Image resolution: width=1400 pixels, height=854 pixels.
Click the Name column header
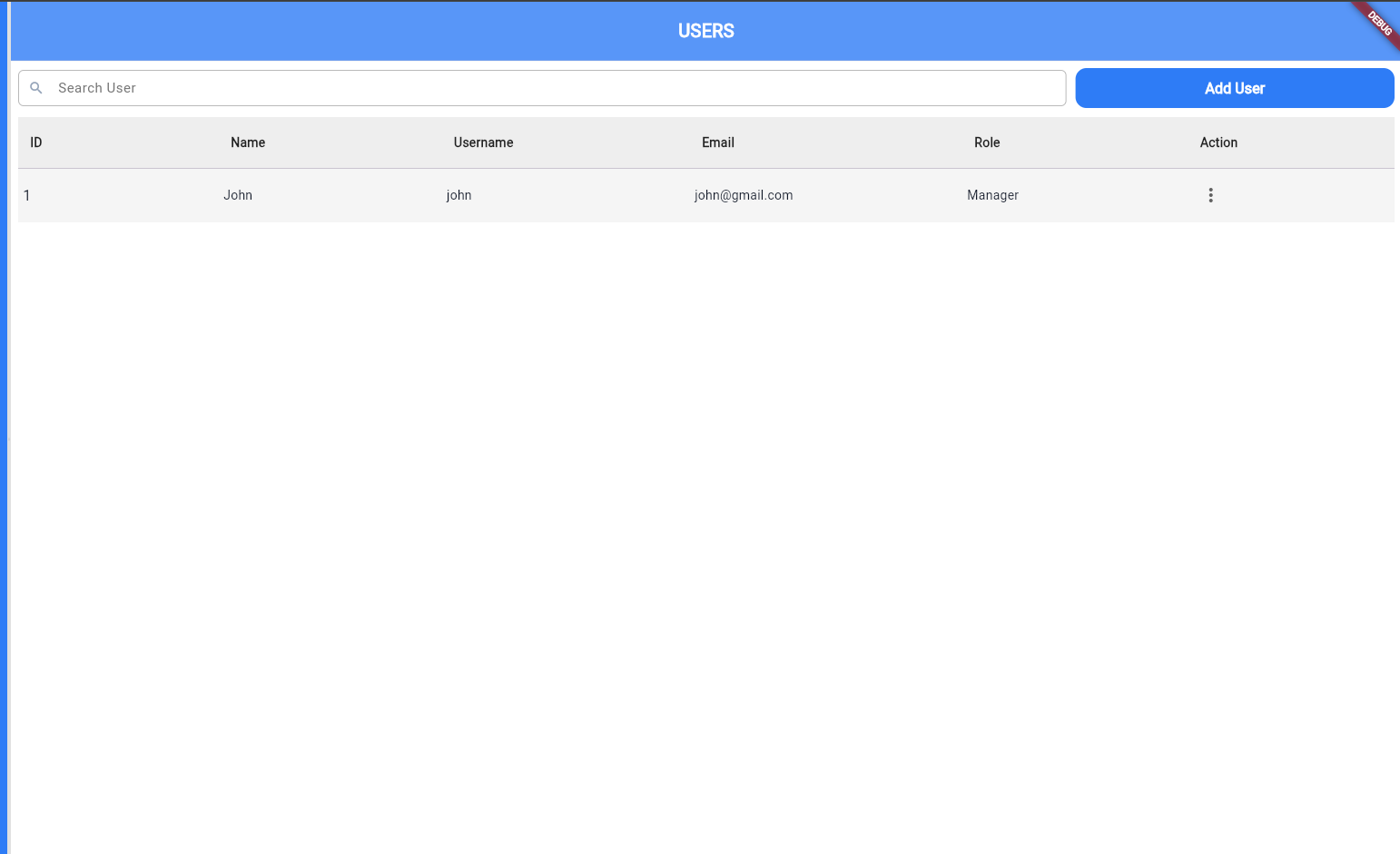point(248,142)
